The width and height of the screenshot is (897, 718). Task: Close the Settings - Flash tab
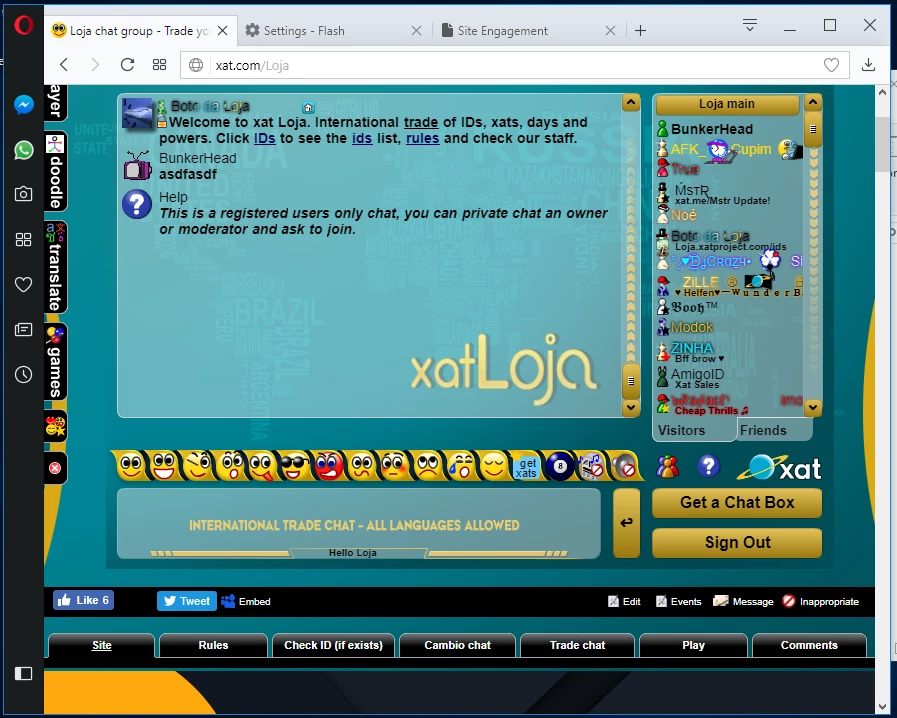click(416, 31)
